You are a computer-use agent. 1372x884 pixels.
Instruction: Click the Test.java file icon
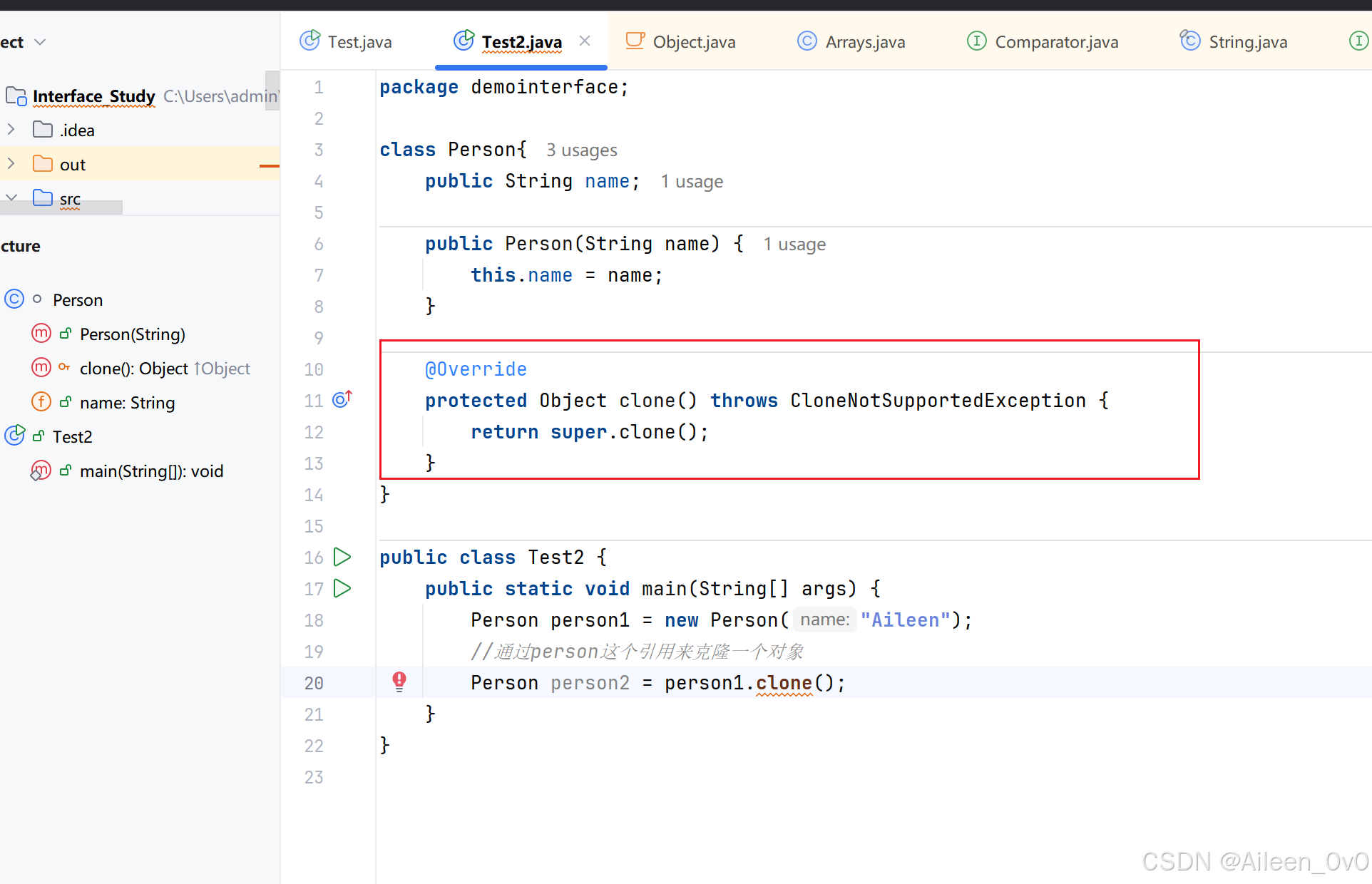[309, 41]
